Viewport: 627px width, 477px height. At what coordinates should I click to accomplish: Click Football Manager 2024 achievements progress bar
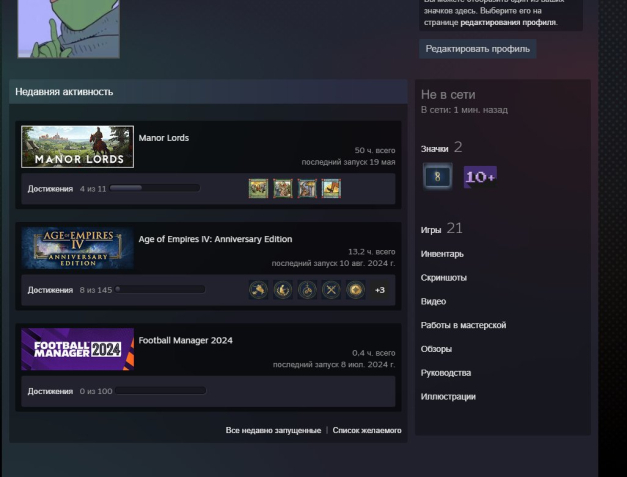pyautogui.click(x=161, y=391)
